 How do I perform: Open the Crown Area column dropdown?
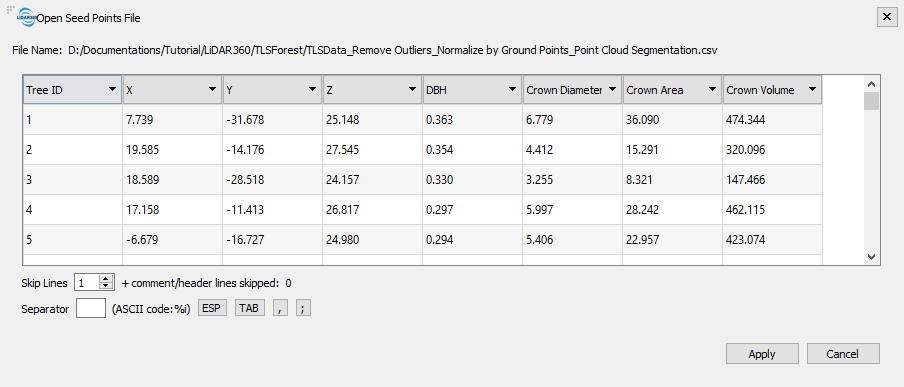pyautogui.click(x=672, y=90)
